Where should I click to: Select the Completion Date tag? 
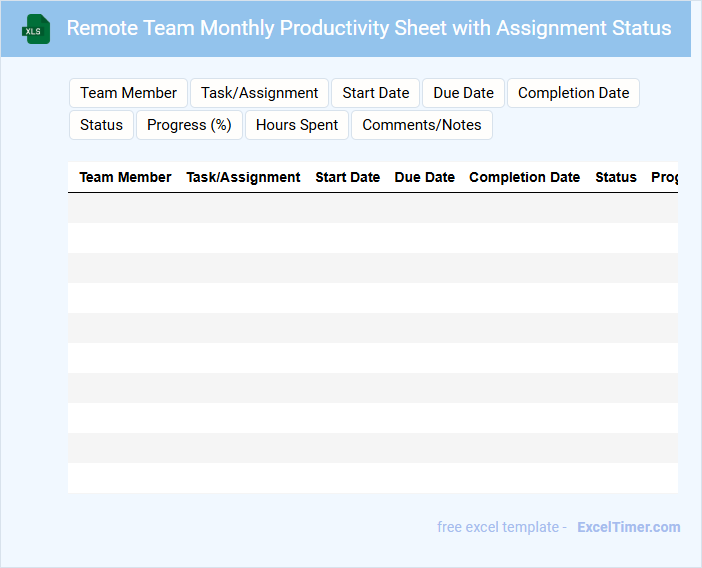click(573, 93)
